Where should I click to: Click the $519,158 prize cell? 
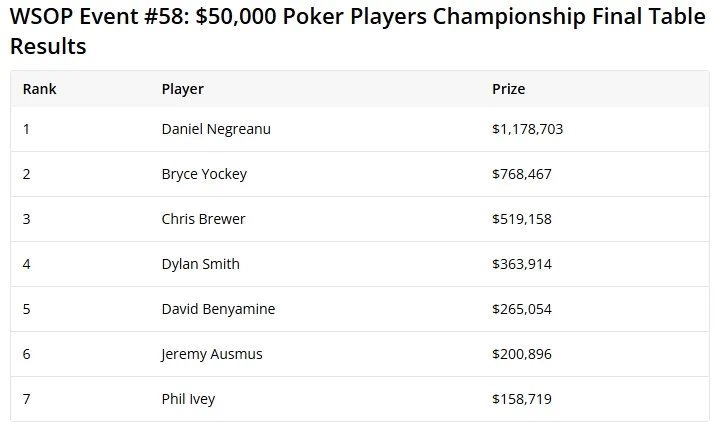pos(522,219)
